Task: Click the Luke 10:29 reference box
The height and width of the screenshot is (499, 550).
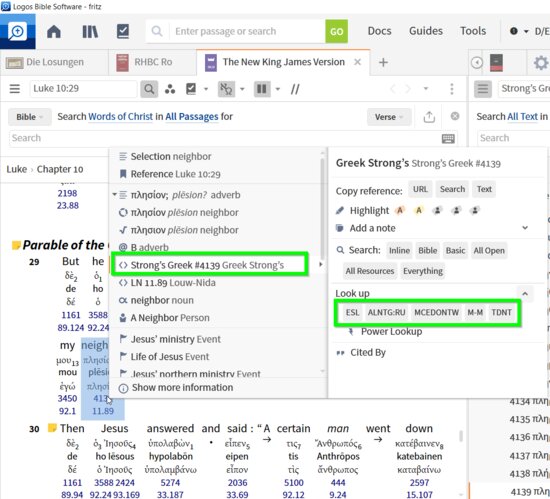Action: (x=83, y=89)
